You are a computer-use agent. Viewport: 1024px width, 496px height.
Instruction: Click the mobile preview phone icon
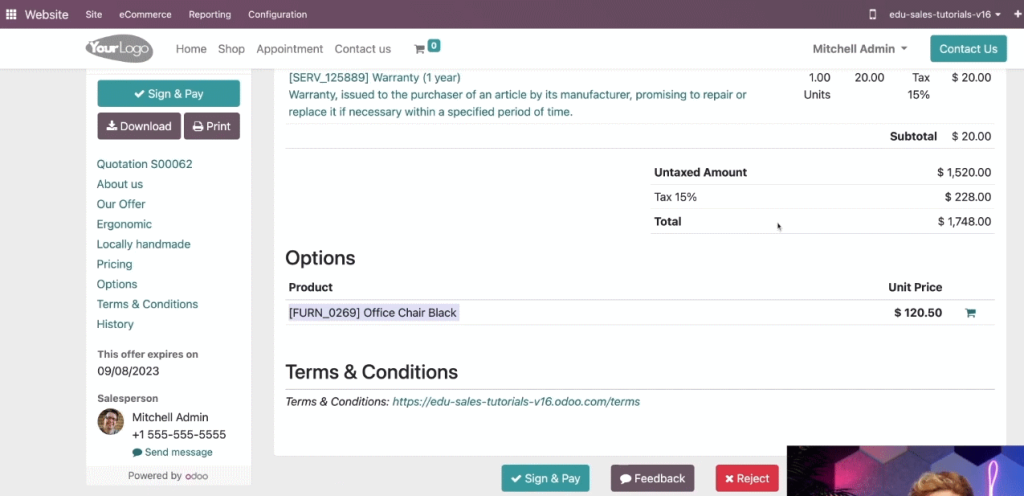872,14
